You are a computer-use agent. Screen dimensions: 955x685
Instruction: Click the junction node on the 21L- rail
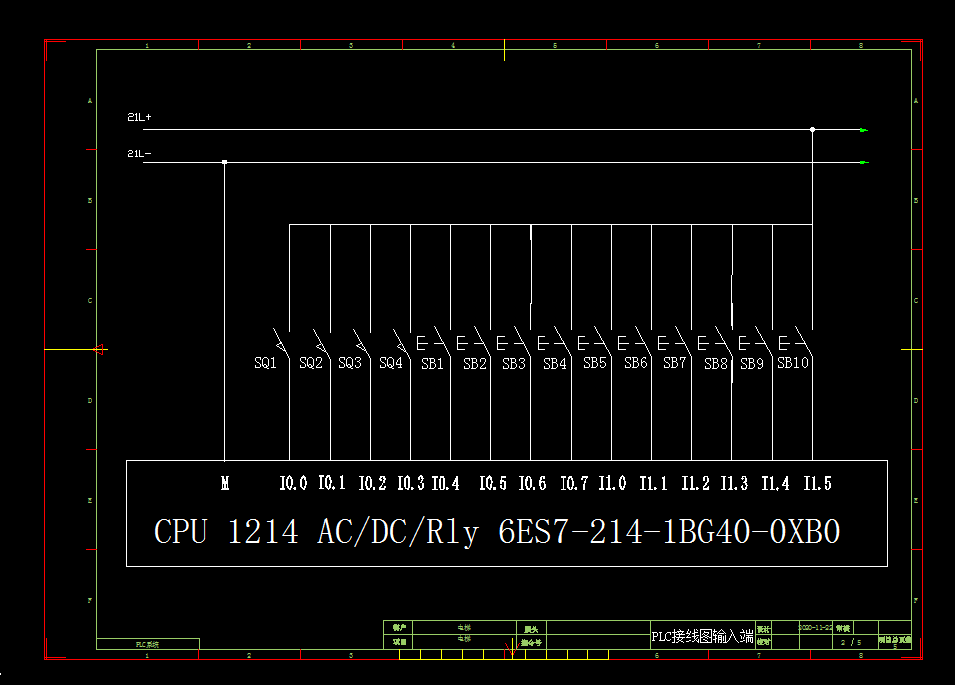click(225, 162)
